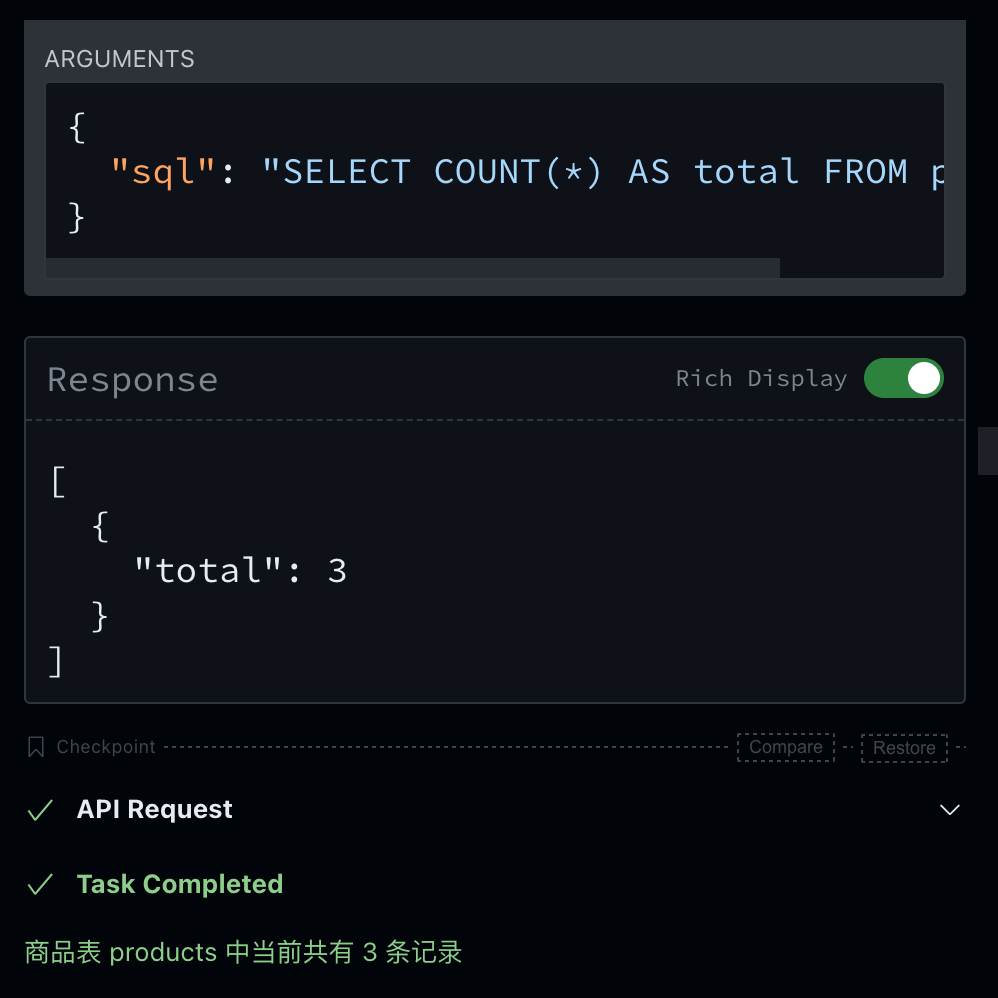The image size is (998, 998).
Task: Click the scrollbar marker on the right edge
Action: coord(987,450)
